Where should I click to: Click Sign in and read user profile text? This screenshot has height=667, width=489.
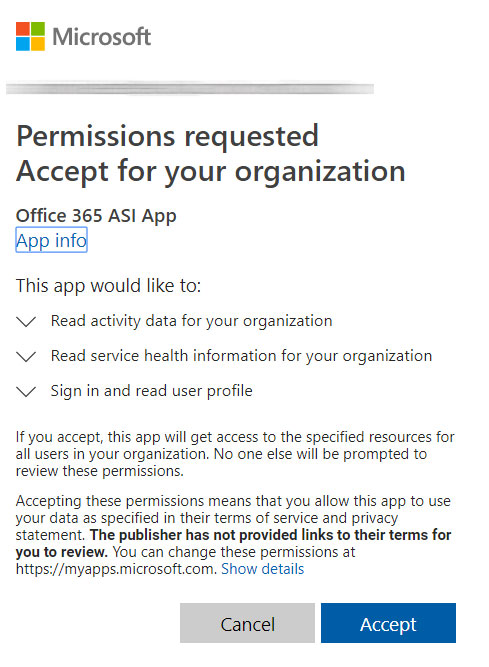[x=151, y=391]
